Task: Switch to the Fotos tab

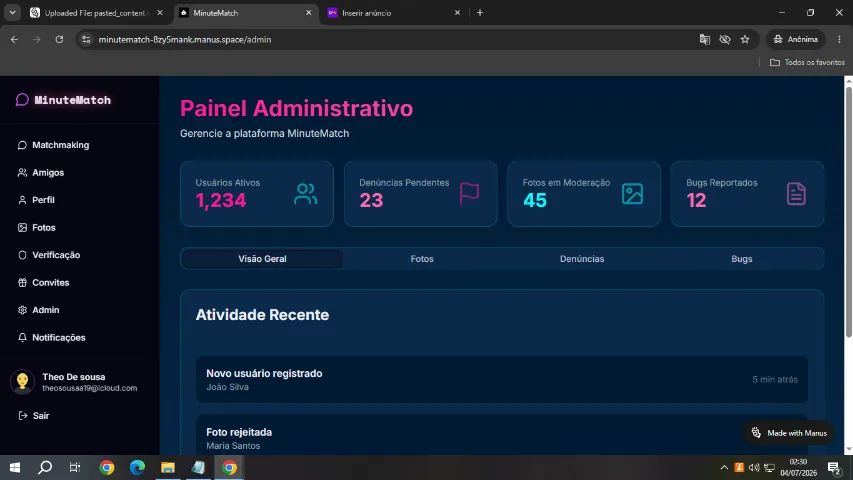Action: (422, 259)
